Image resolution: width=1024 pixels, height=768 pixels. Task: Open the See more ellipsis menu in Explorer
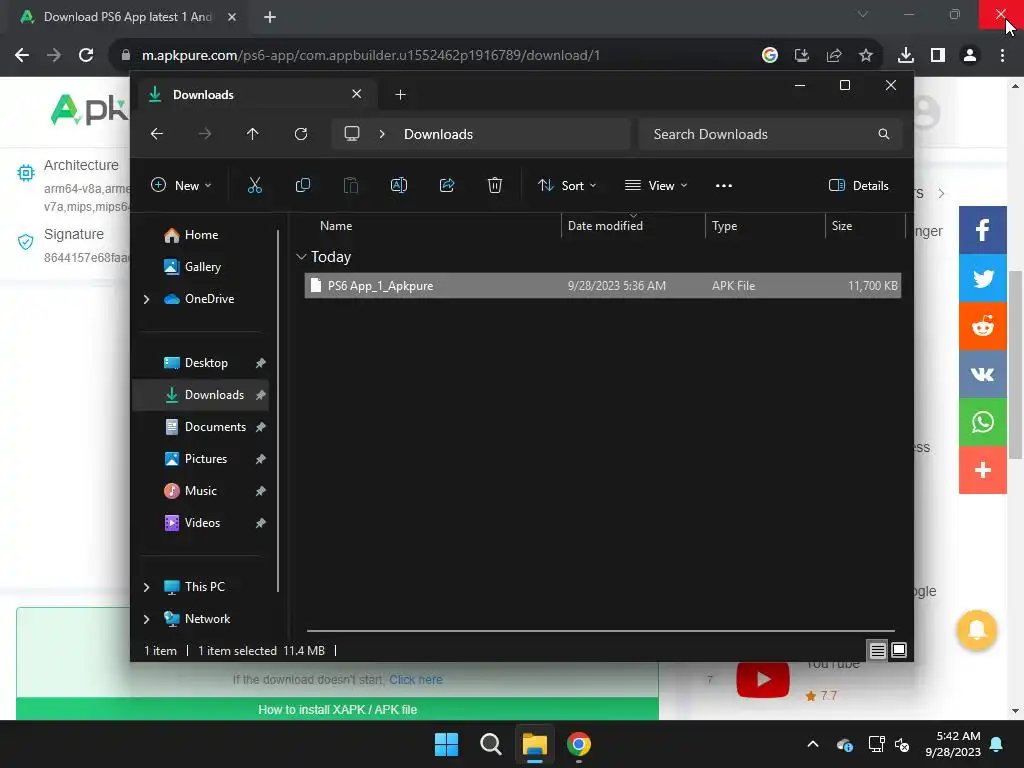coord(724,185)
